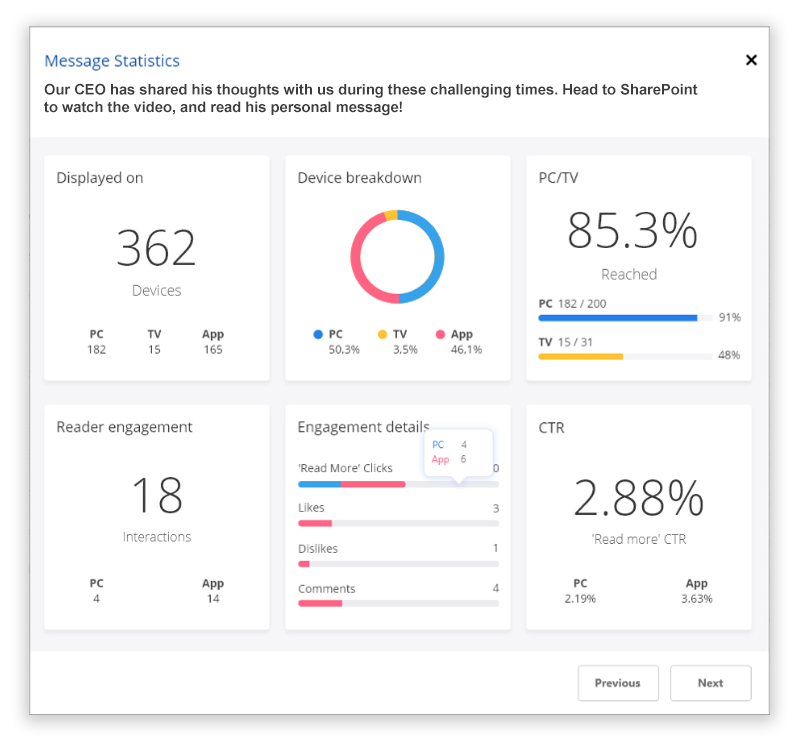Click the Previous button
The height and width of the screenshot is (756, 800).
617,683
